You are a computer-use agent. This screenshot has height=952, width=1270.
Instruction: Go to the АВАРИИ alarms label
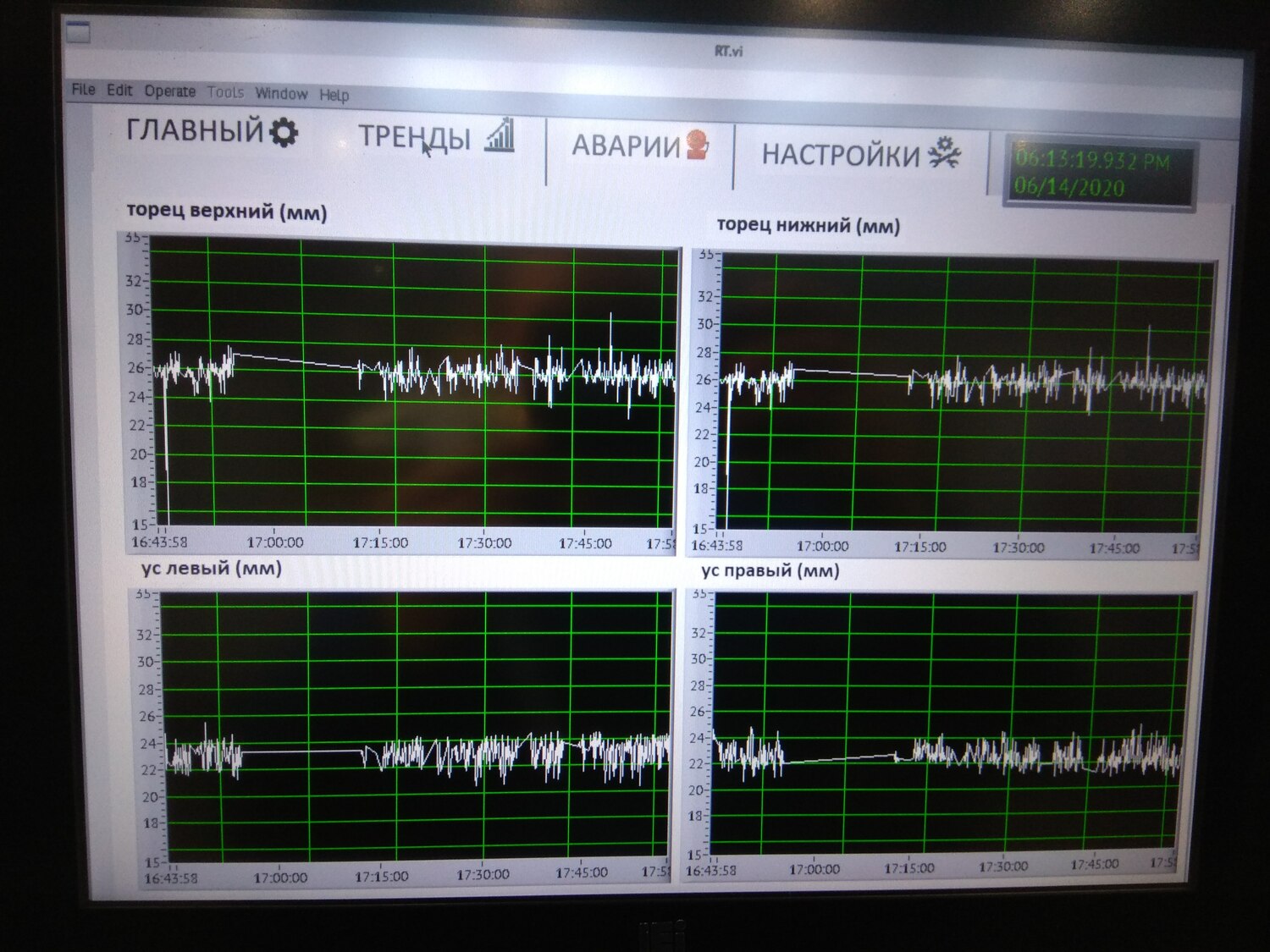pos(626,146)
